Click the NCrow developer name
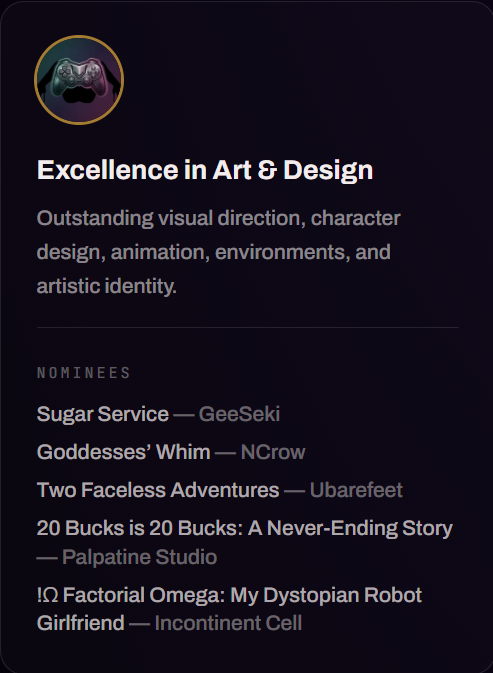The image size is (493, 673). (x=273, y=452)
